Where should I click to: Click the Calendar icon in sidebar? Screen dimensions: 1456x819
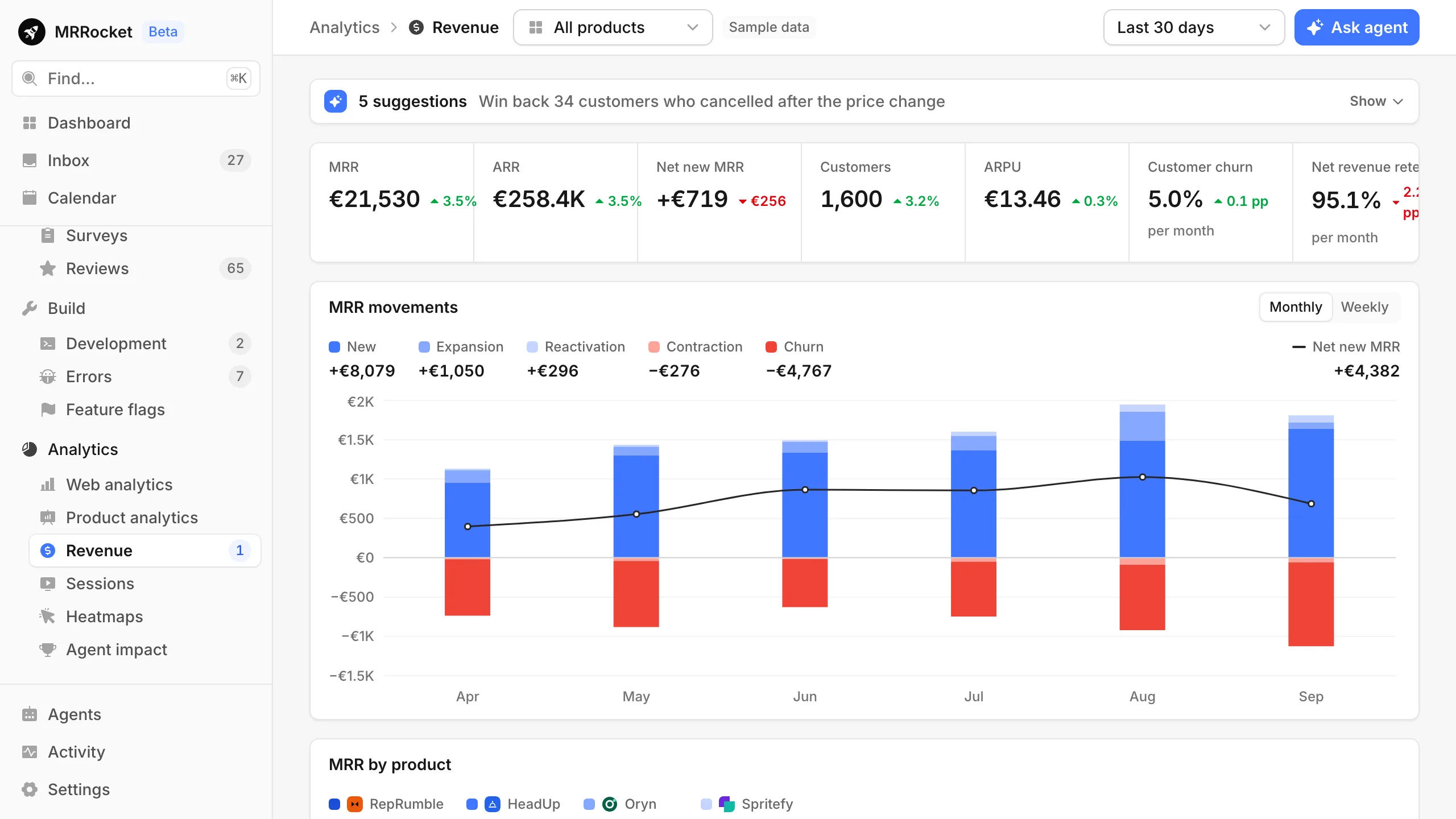[x=30, y=198]
